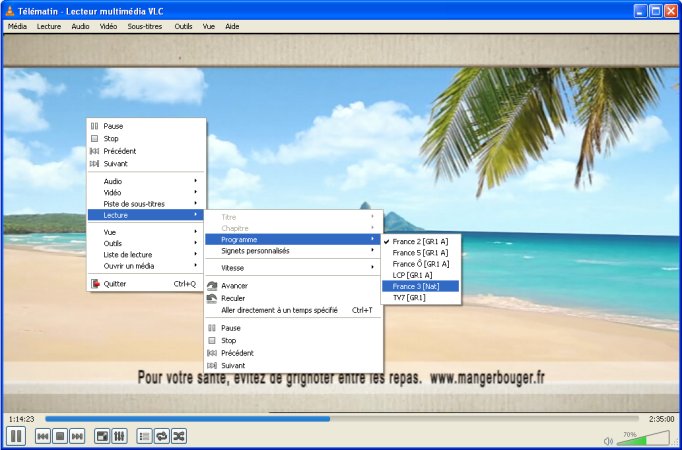Select France 3 [Nat] programme
The width and height of the screenshot is (682, 450).
click(x=421, y=286)
